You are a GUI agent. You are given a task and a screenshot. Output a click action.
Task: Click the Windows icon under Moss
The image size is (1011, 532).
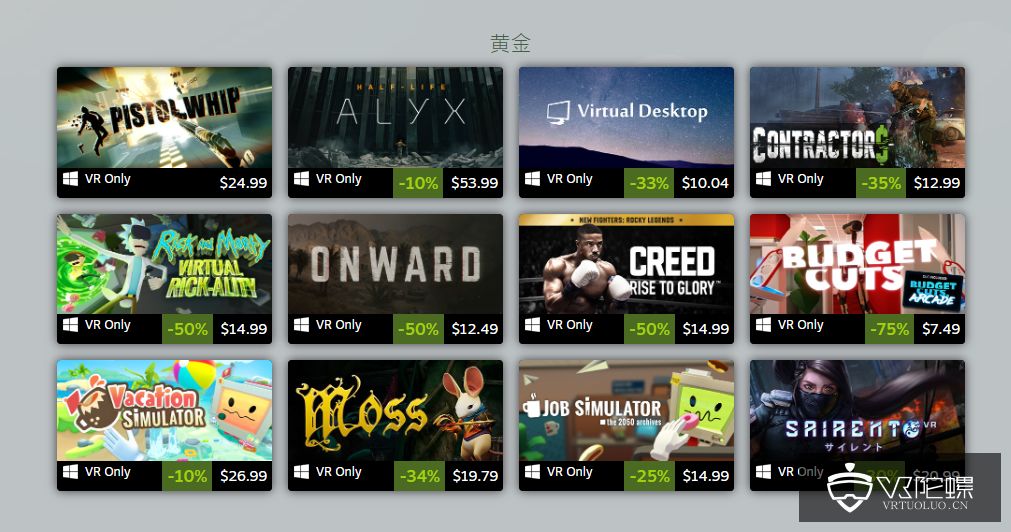[x=301, y=471]
